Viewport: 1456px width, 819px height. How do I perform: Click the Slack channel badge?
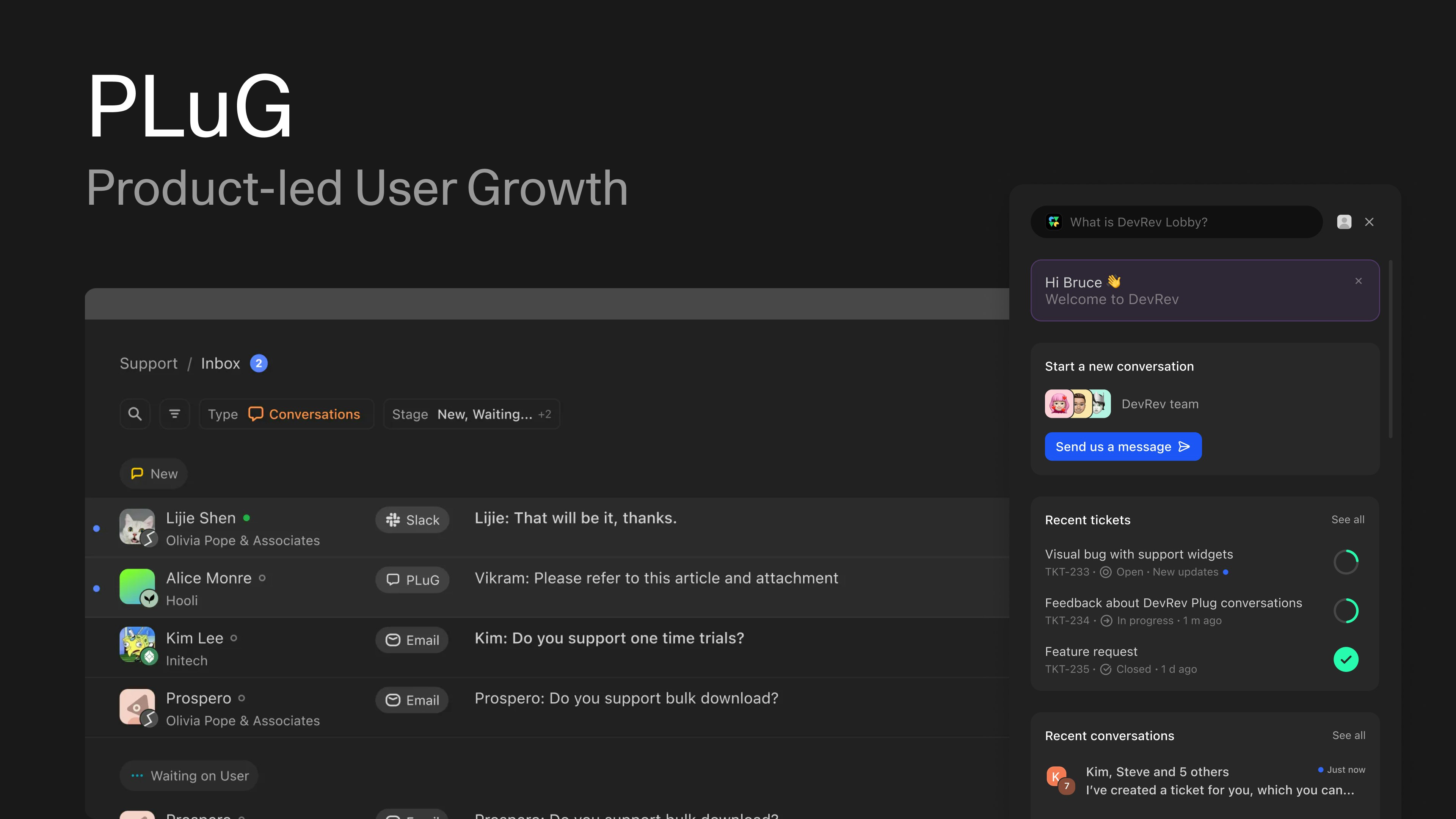tap(412, 520)
